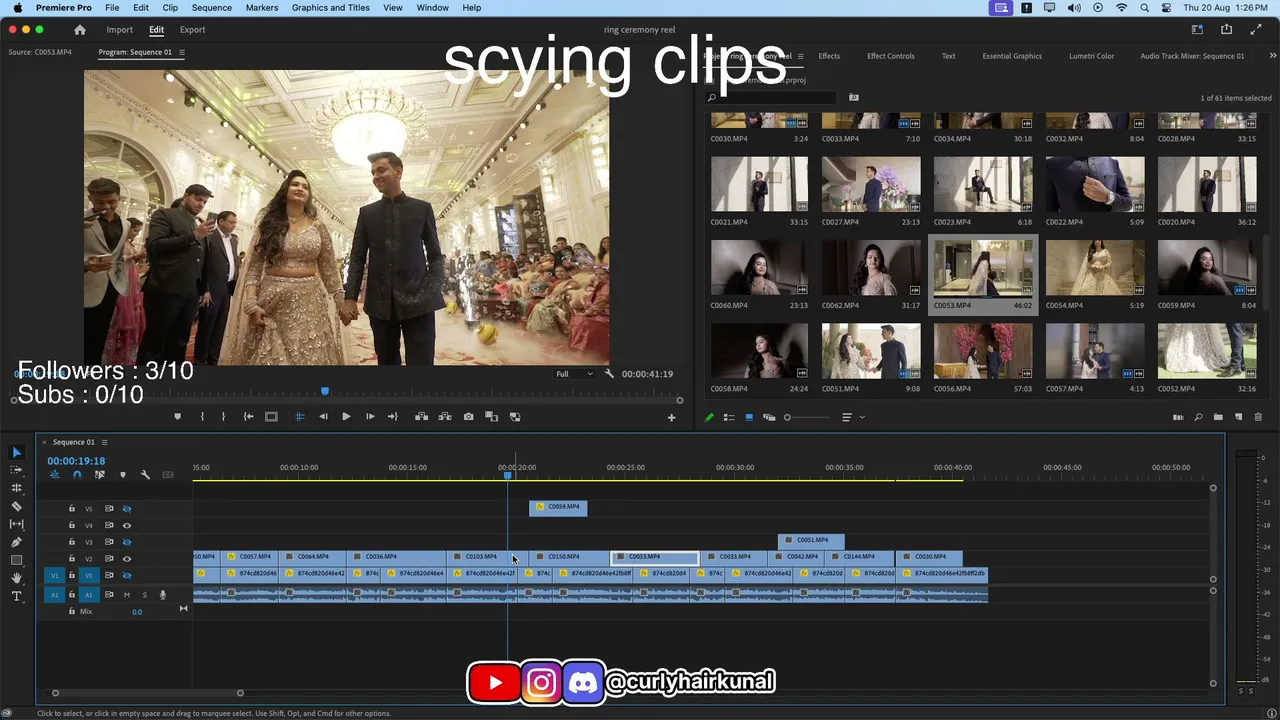Switch to Essential Graphics tab

point(1012,56)
